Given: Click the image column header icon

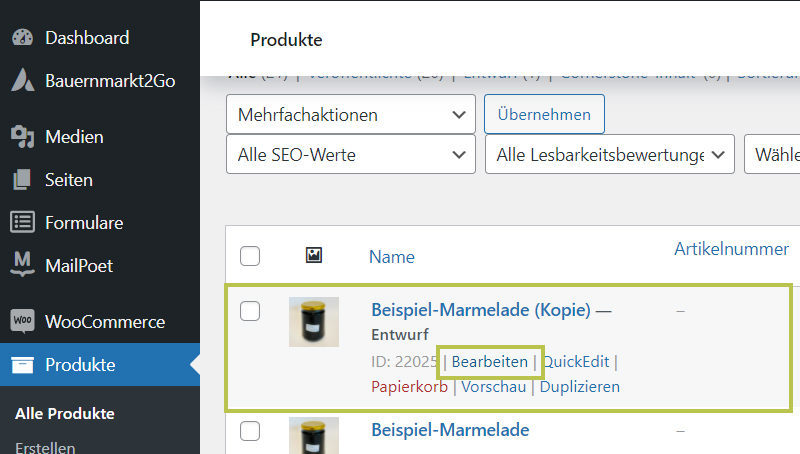Looking at the screenshot, I should 313,257.
